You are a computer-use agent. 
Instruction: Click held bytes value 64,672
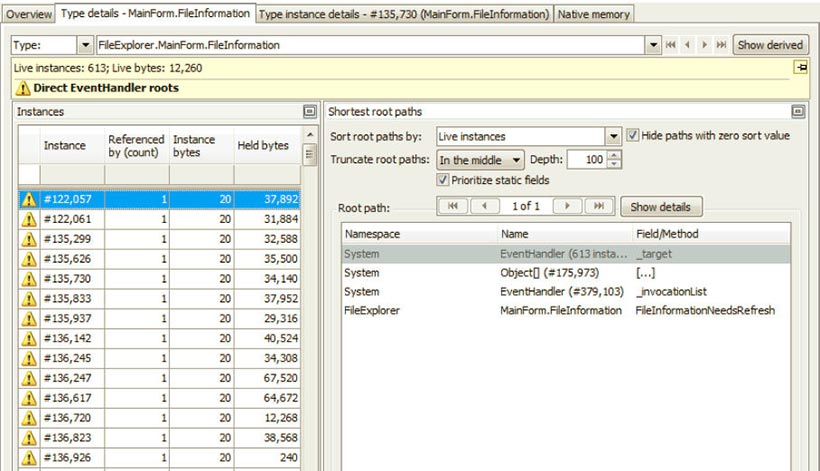(281, 398)
